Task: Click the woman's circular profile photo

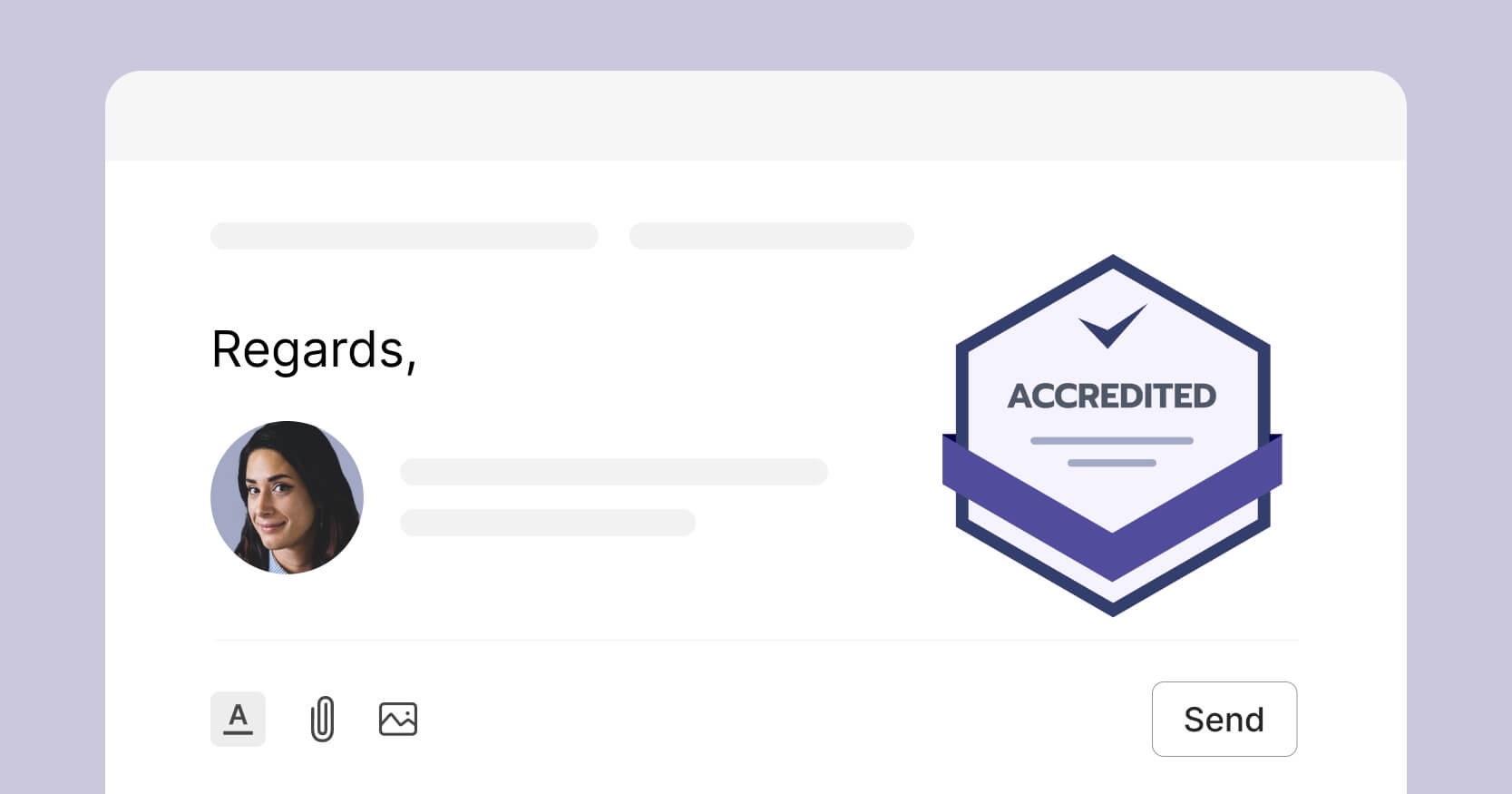Action: coord(287,497)
